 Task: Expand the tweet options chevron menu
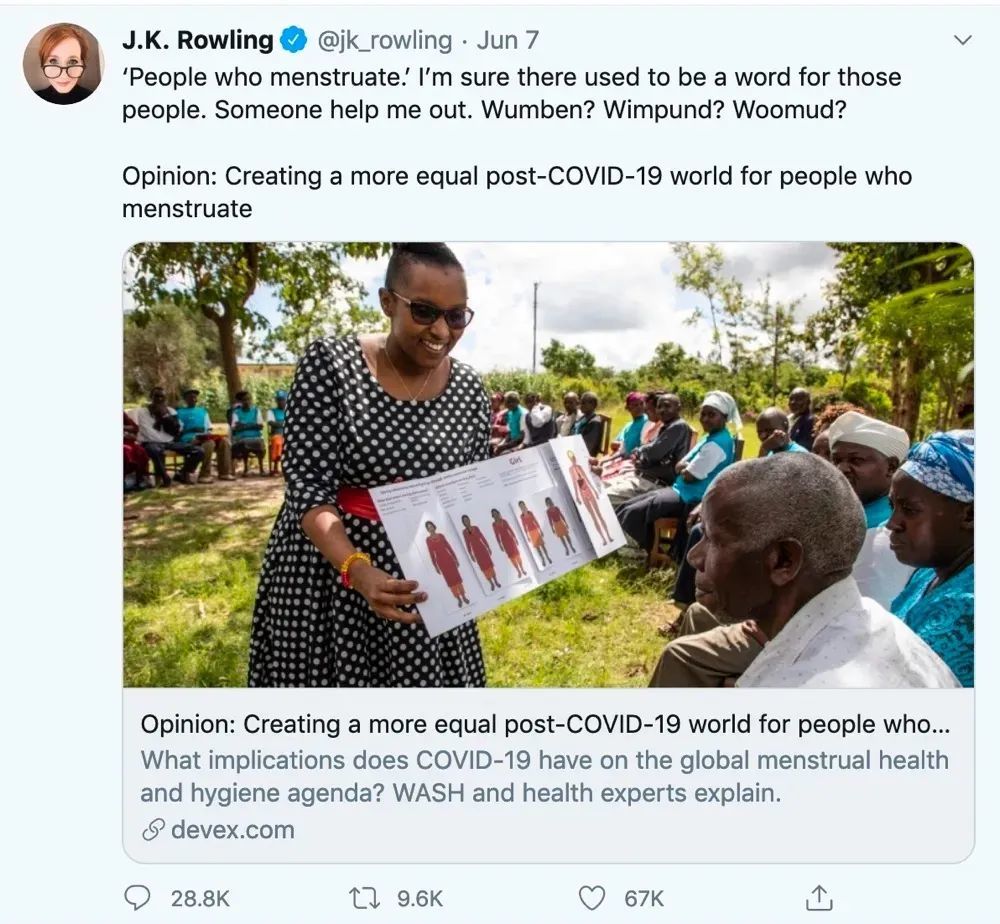pos(962,40)
